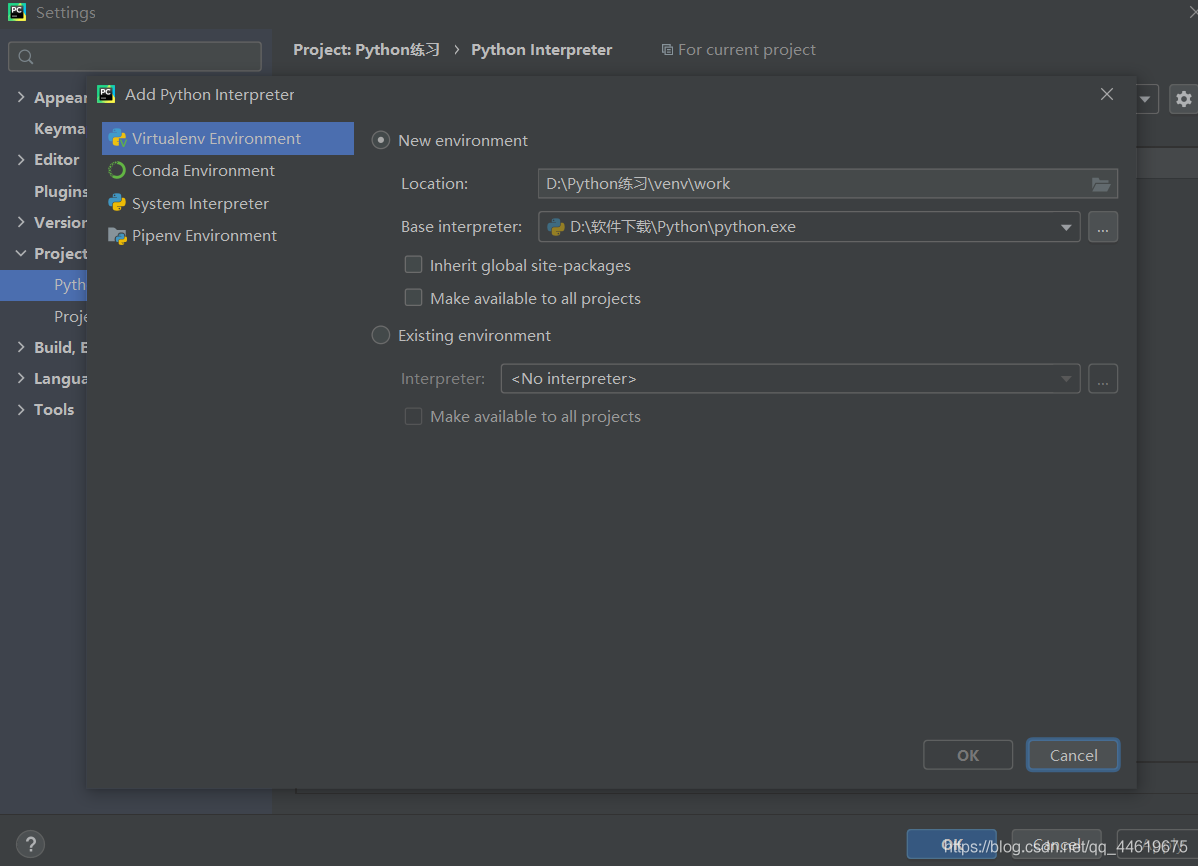
Task: Click the PyCharm logo in dialog title
Action: (x=106, y=94)
